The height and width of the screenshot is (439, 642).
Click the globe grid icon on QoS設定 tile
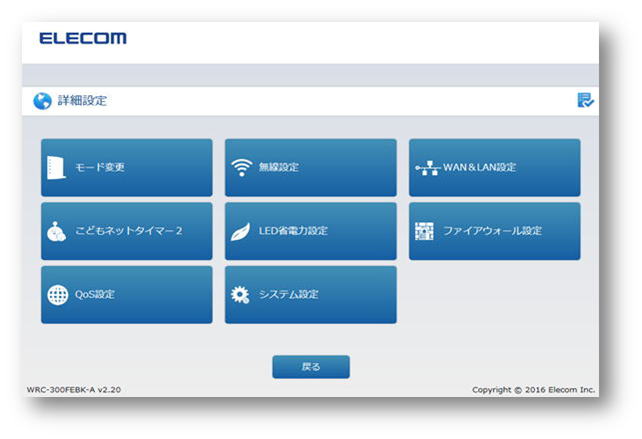[x=58, y=295]
